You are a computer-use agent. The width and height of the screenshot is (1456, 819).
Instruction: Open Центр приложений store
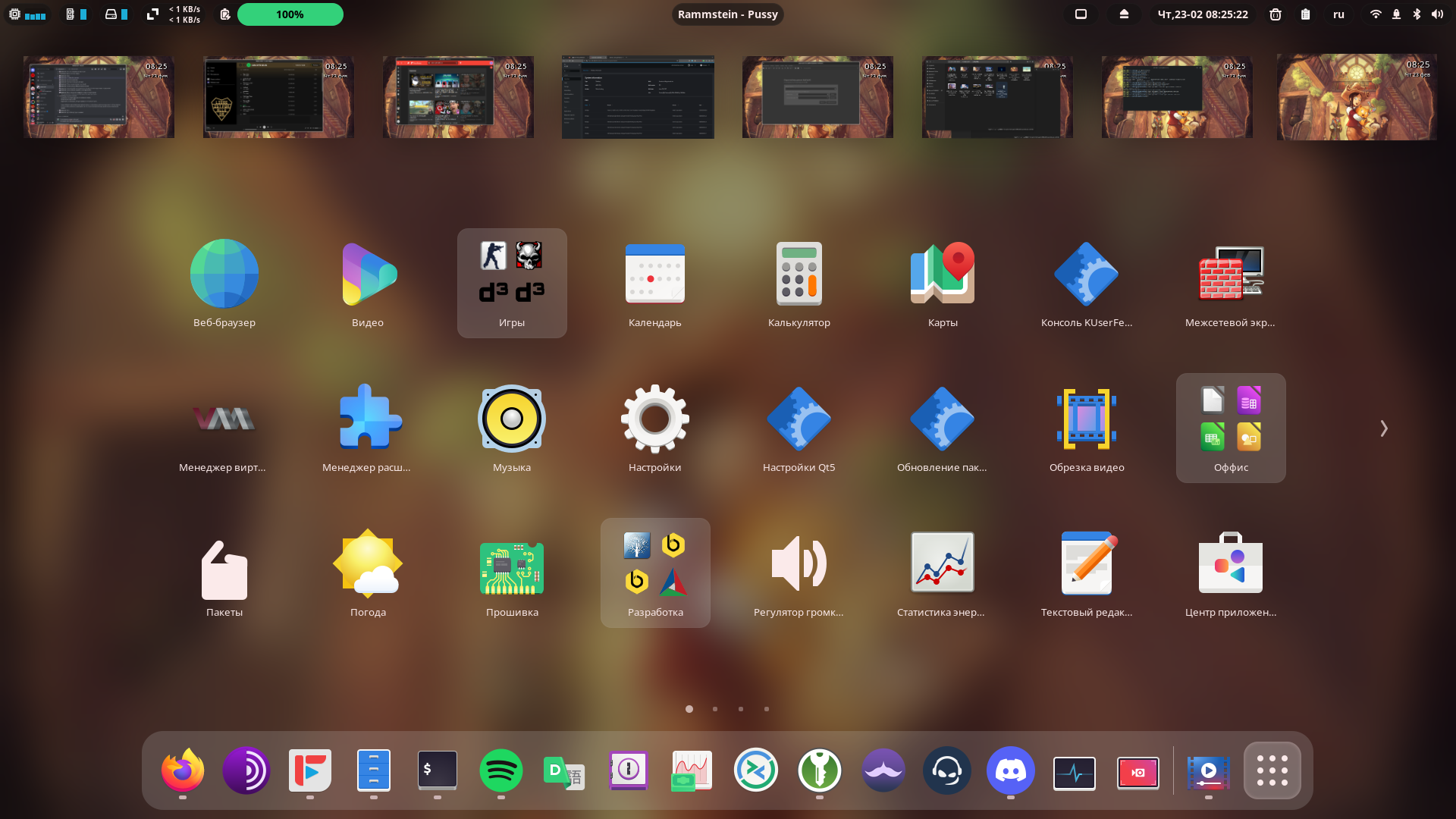(1231, 573)
